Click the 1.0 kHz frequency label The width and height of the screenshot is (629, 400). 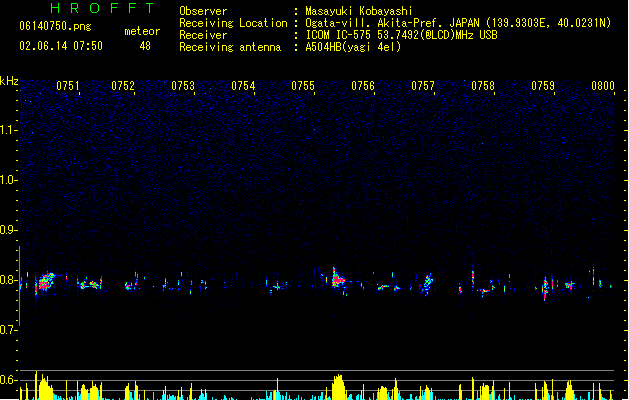[8, 180]
